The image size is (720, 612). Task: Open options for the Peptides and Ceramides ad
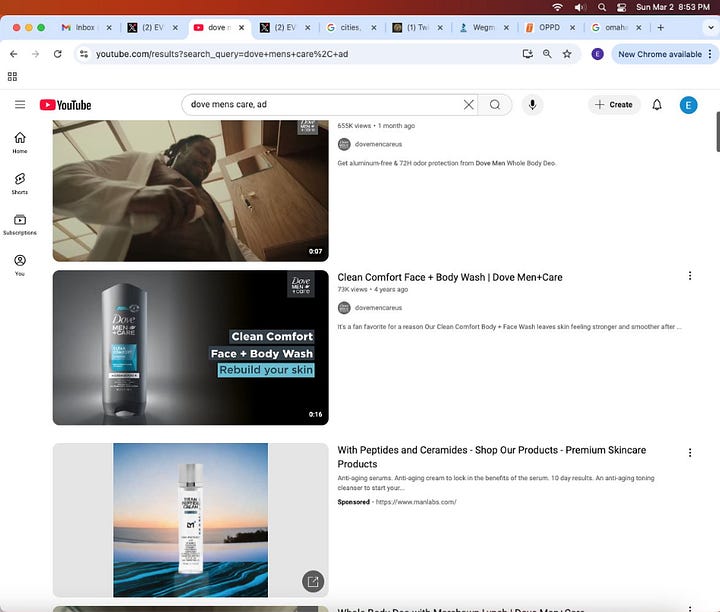coord(690,453)
